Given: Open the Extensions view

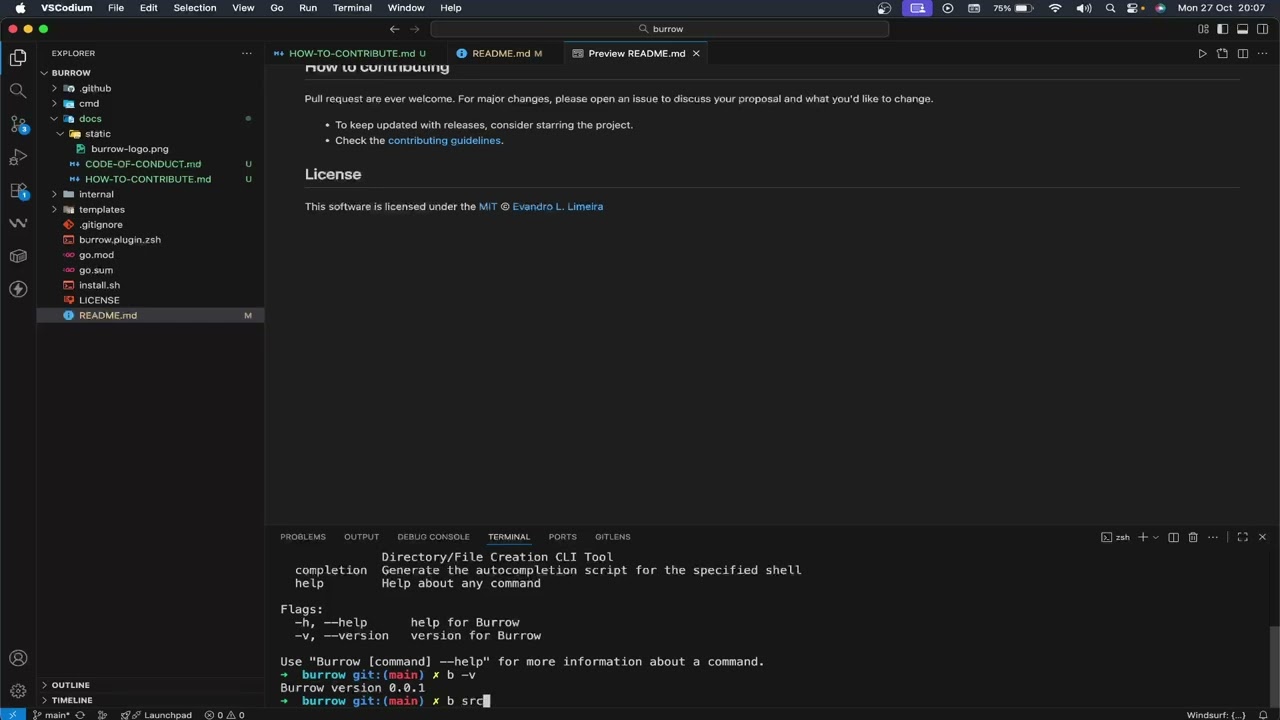Looking at the screenshot, I should click(x=18, y=190).
